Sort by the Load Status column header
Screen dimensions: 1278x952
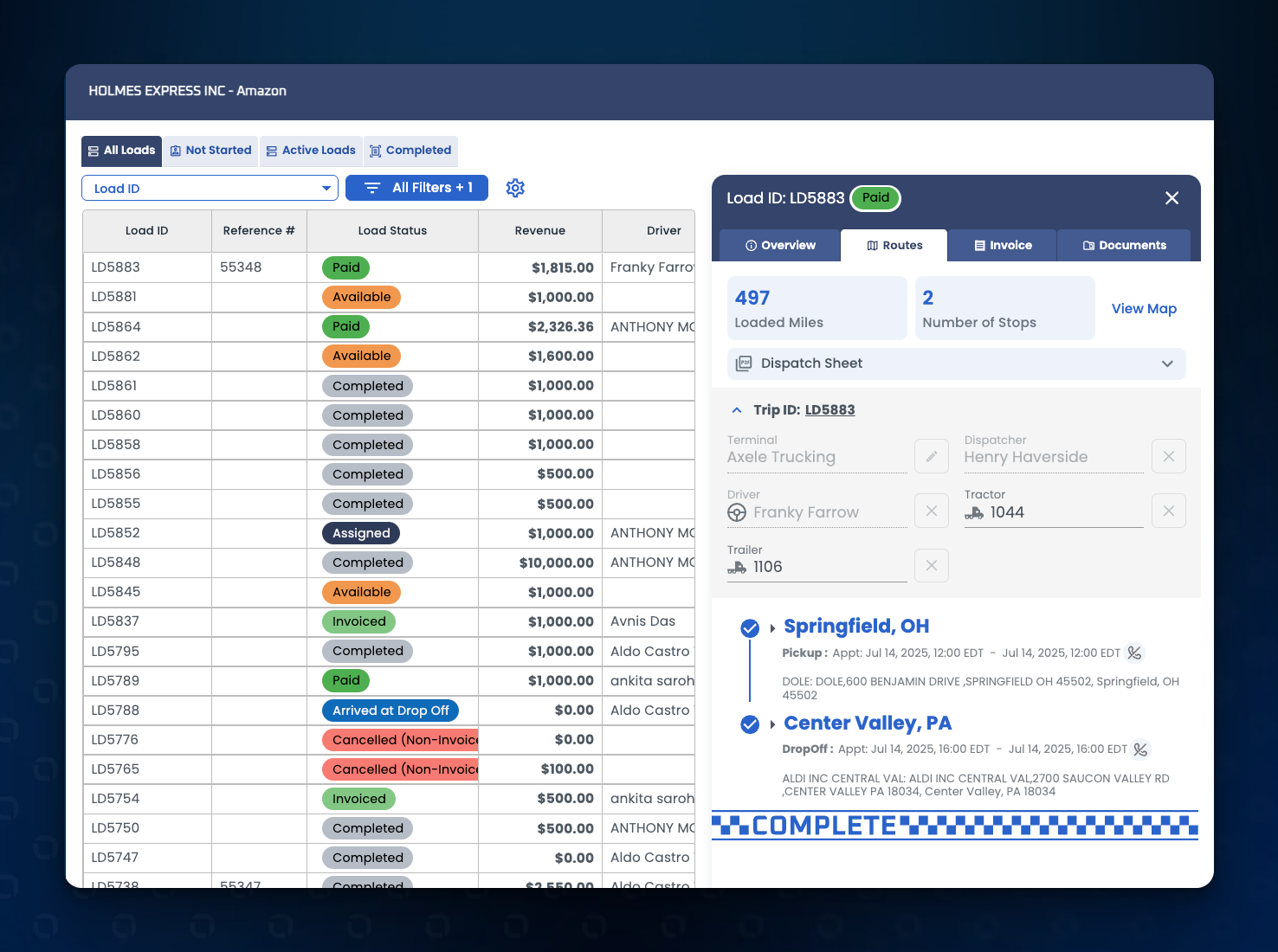pos(392,230)
